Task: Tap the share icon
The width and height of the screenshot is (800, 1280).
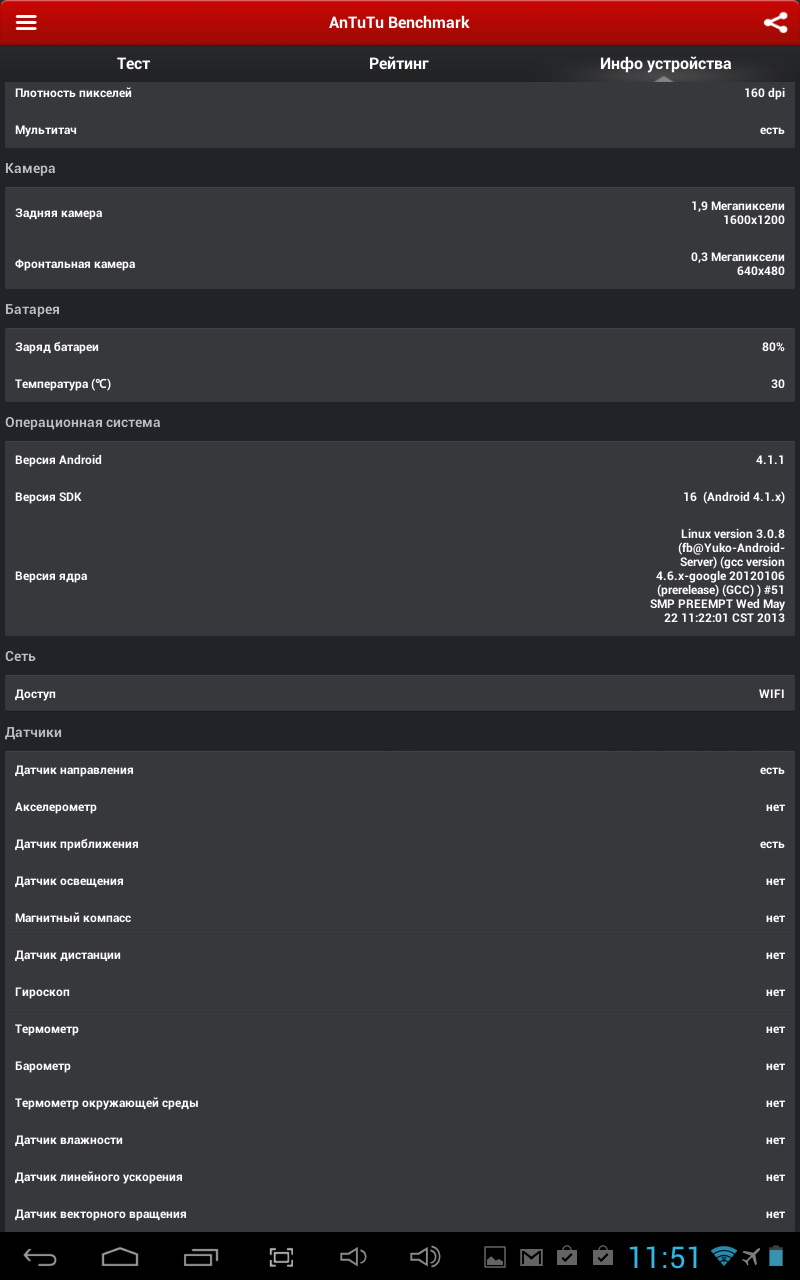Action: pyautogui.click(x=775, y=22)
